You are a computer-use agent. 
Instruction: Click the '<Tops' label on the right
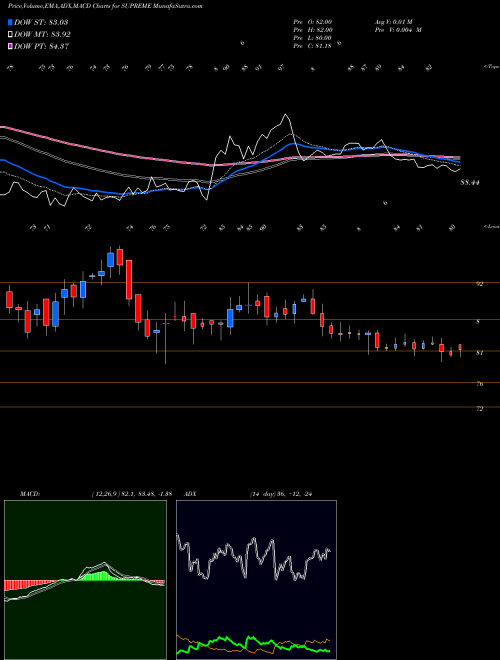click(492, 67)
